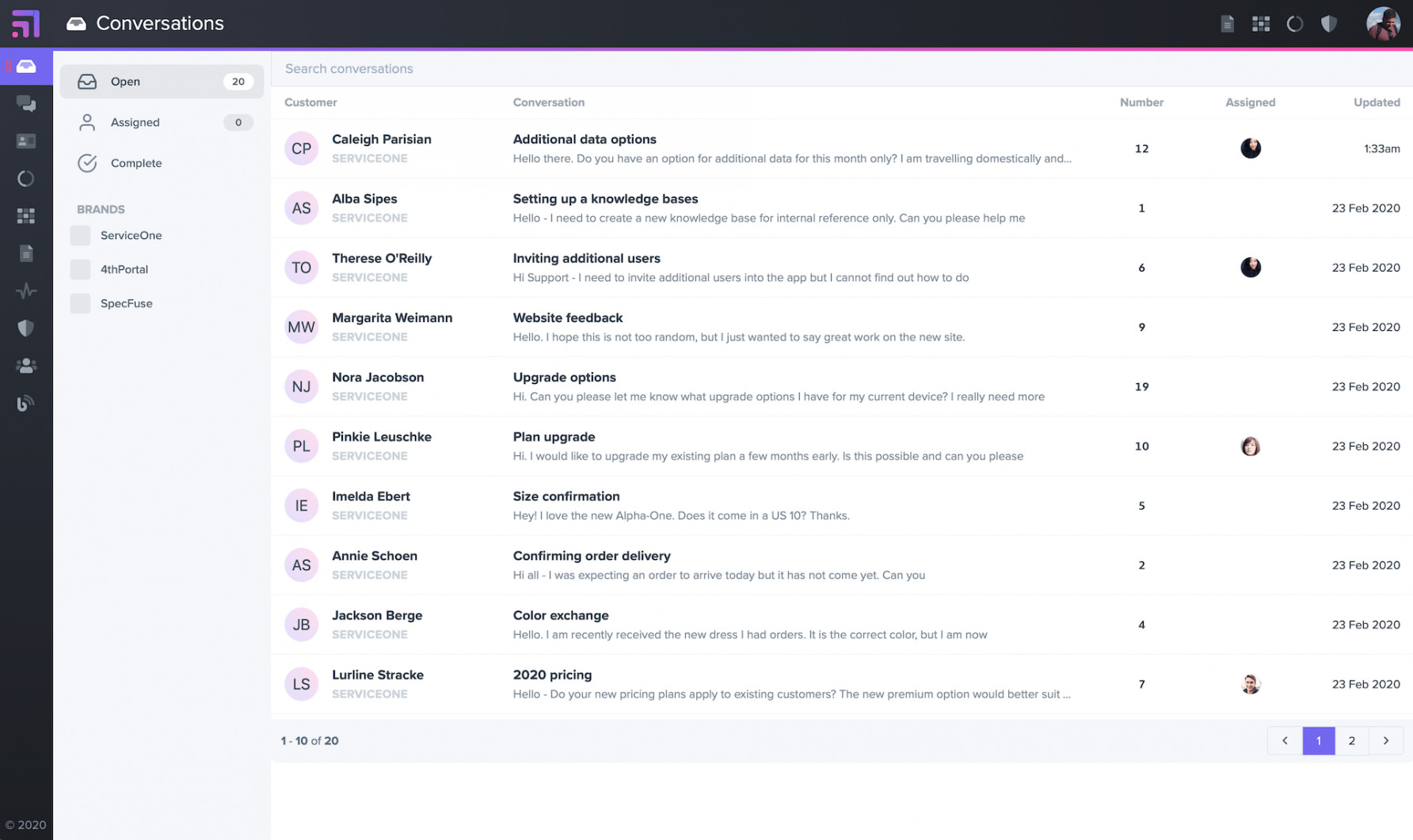Screen dimensions: 1413x840
Task: Click assigned agent avatar for Pinkie Leuschke row
Action: tap(1251, 446)
